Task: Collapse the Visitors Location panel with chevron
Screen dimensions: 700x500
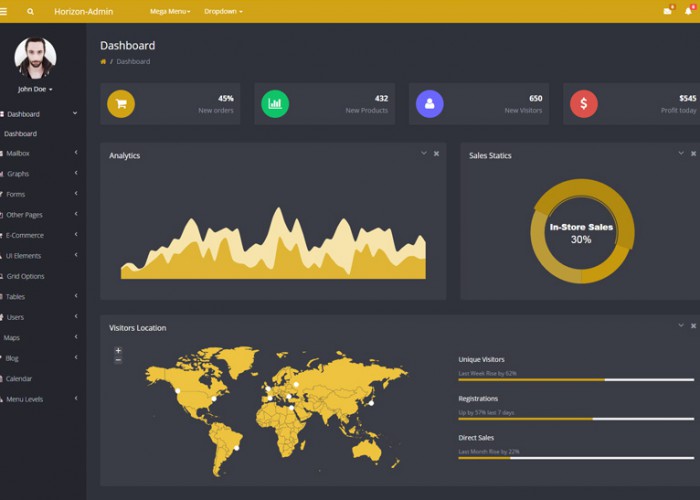Action: (681, 325)
